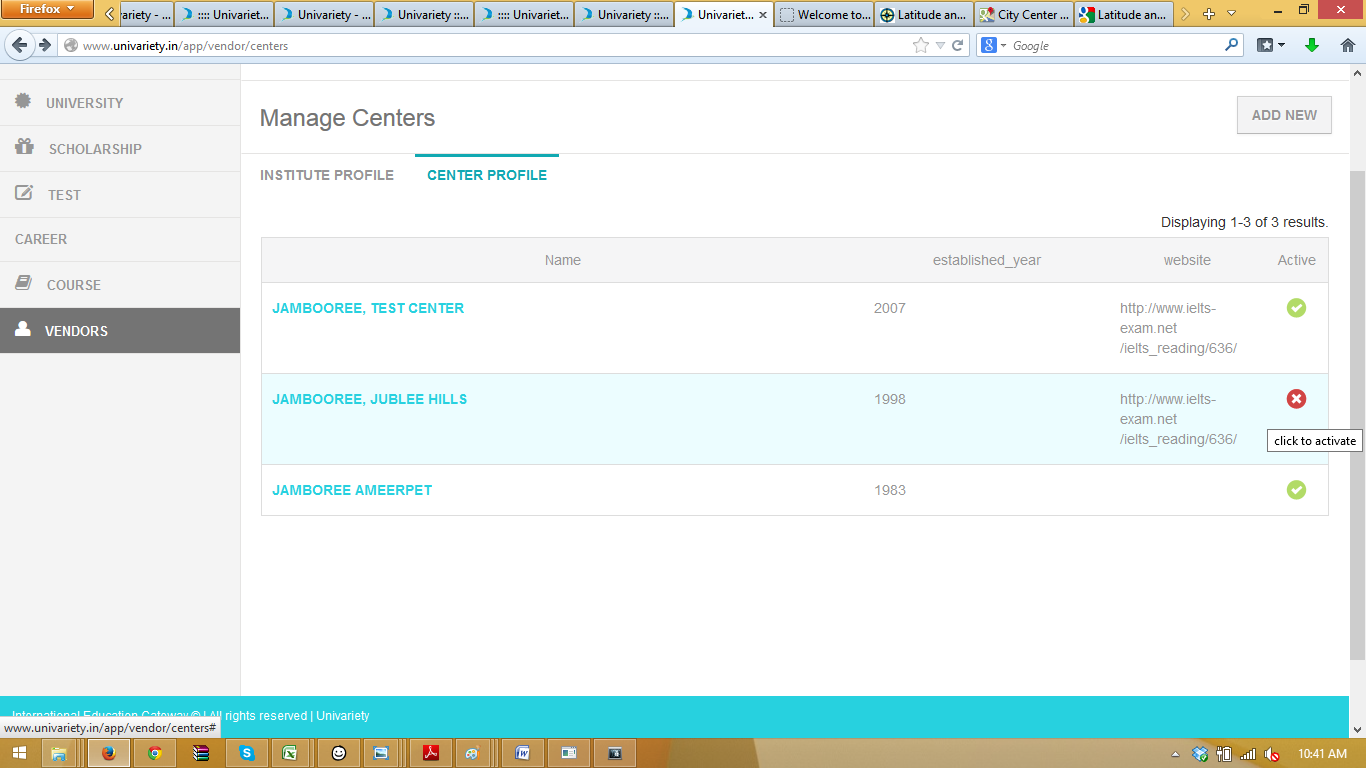Bookmark this page with star icon
Viewport: 1366px width, 768px height.
(x=921, y=45)
